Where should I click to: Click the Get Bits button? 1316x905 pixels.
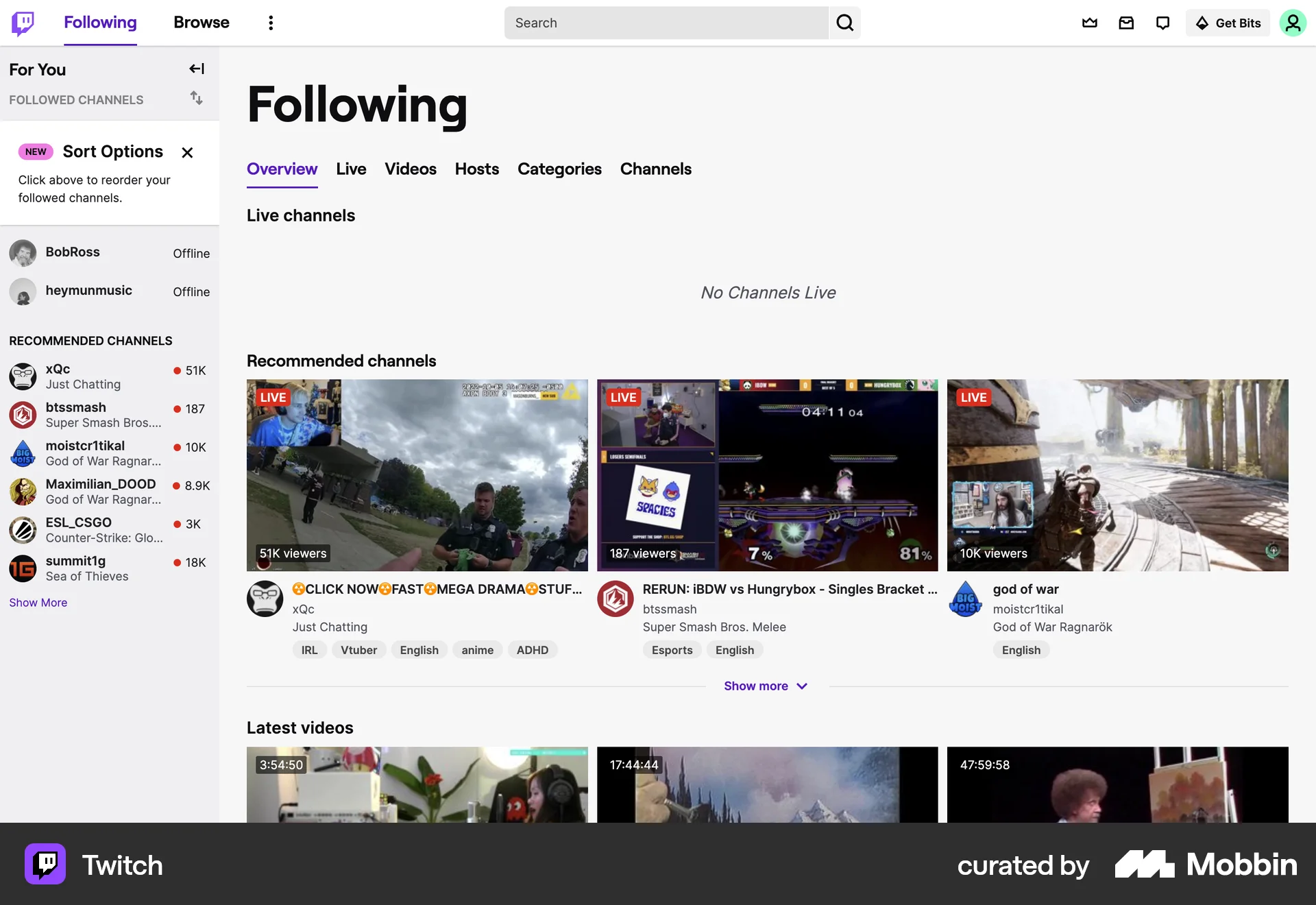[1227, 23]
